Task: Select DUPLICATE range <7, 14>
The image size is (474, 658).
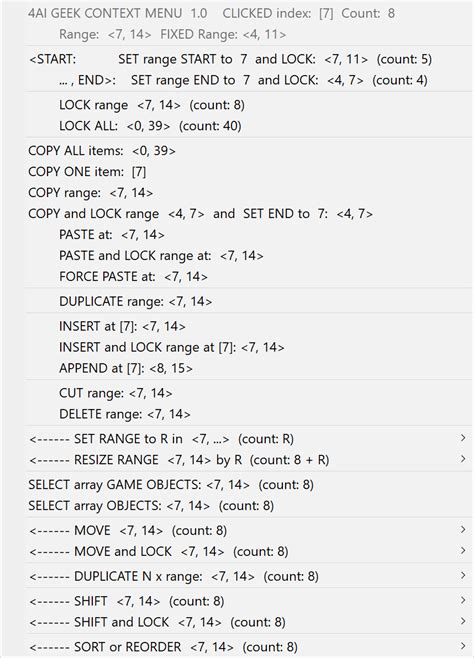Action: coord(248,301)
